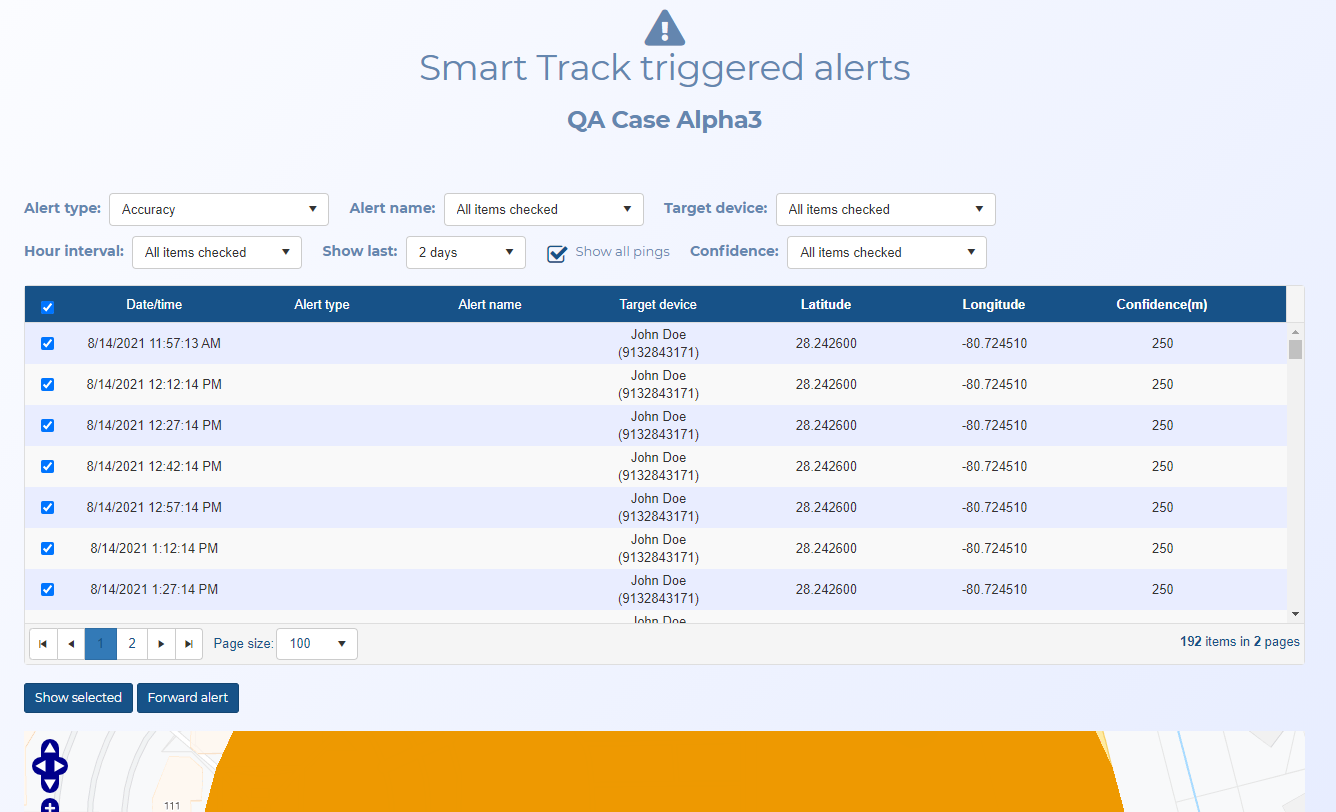
Task: Pan the map up with arrow control
Action: [x=49, y=748]
